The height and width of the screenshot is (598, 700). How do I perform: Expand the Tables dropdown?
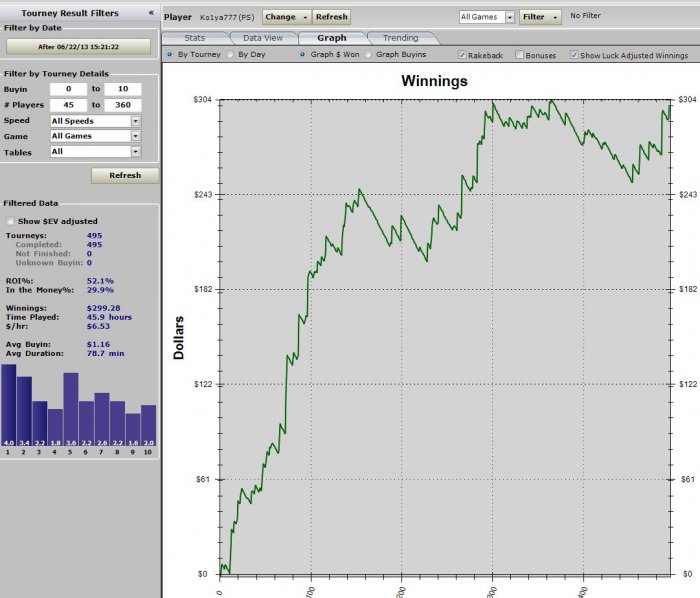(x=135, y=152)
